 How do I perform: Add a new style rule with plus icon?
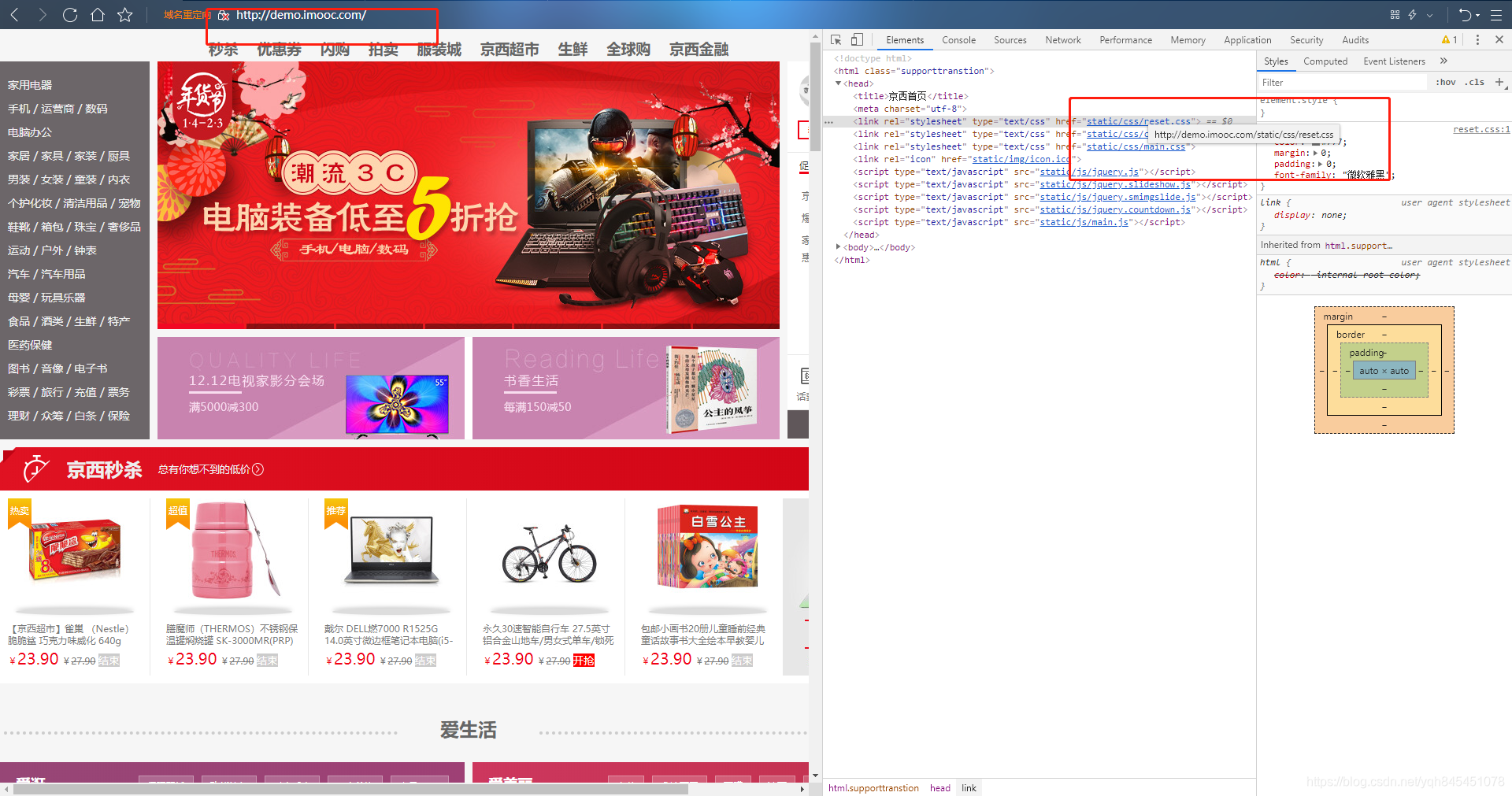(x=1499, y=82)
